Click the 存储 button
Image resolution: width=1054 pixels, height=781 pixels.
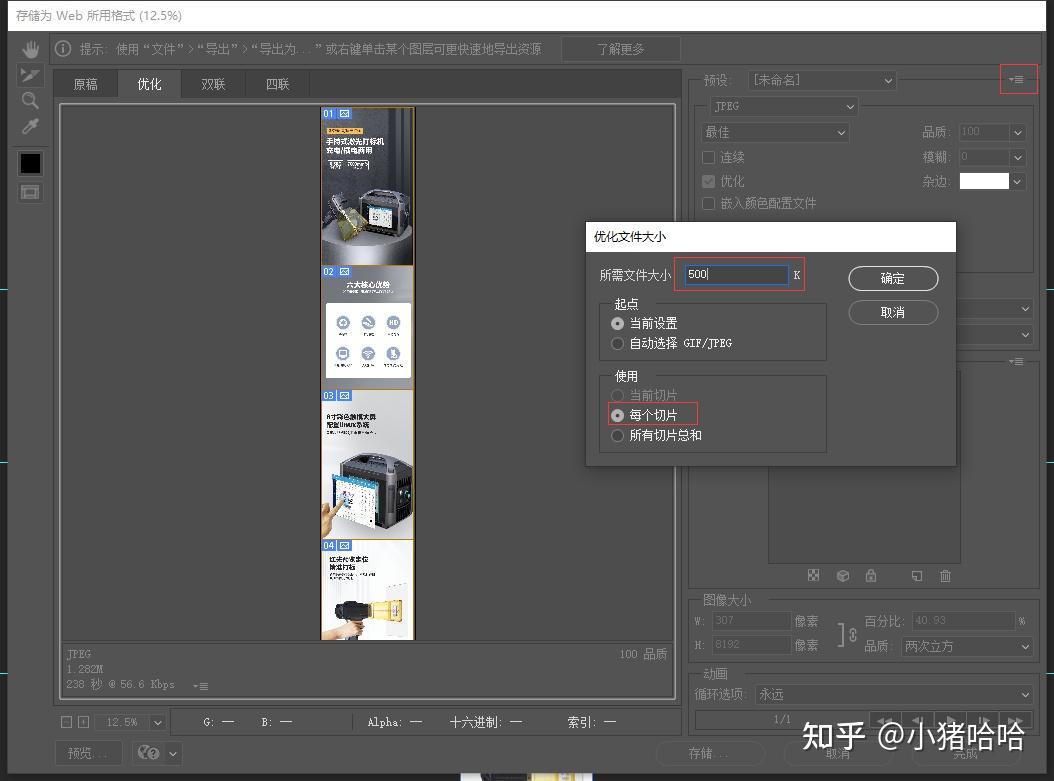(710, 753)
